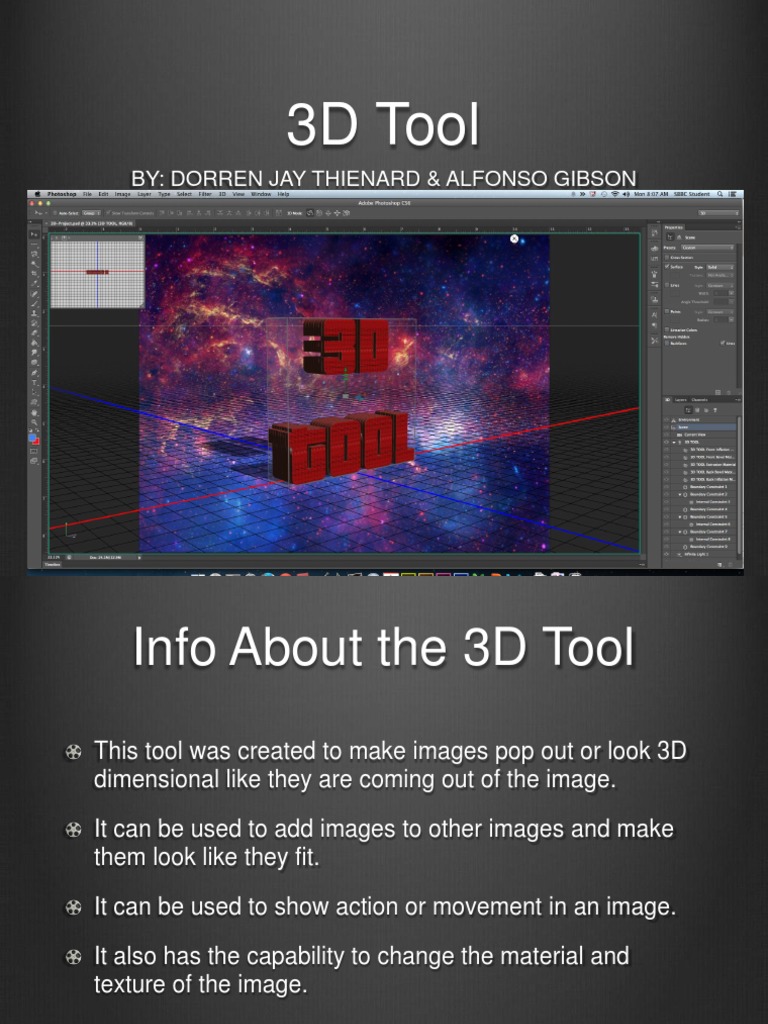
Task: Click the red background color swatch
Action: click(x=37, y=443)
